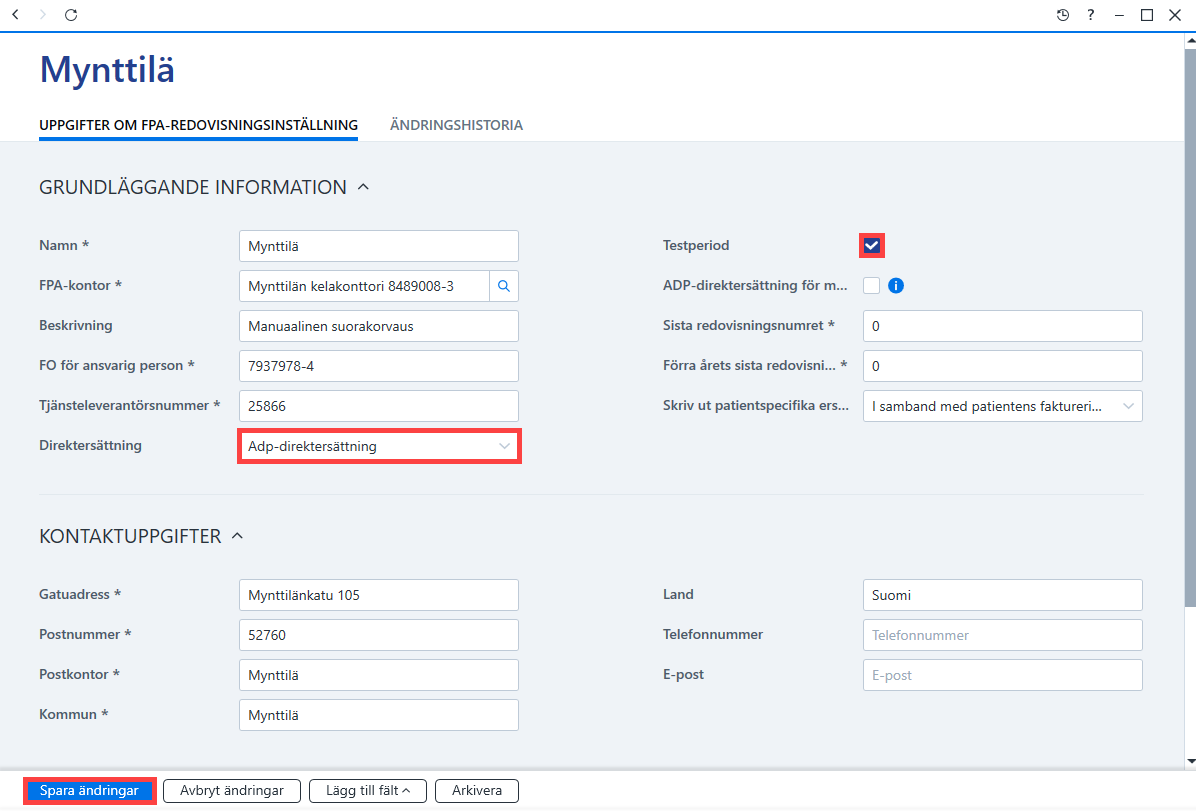
Task: Collapse the Grundläggande information section
Action: pos(363,187)
